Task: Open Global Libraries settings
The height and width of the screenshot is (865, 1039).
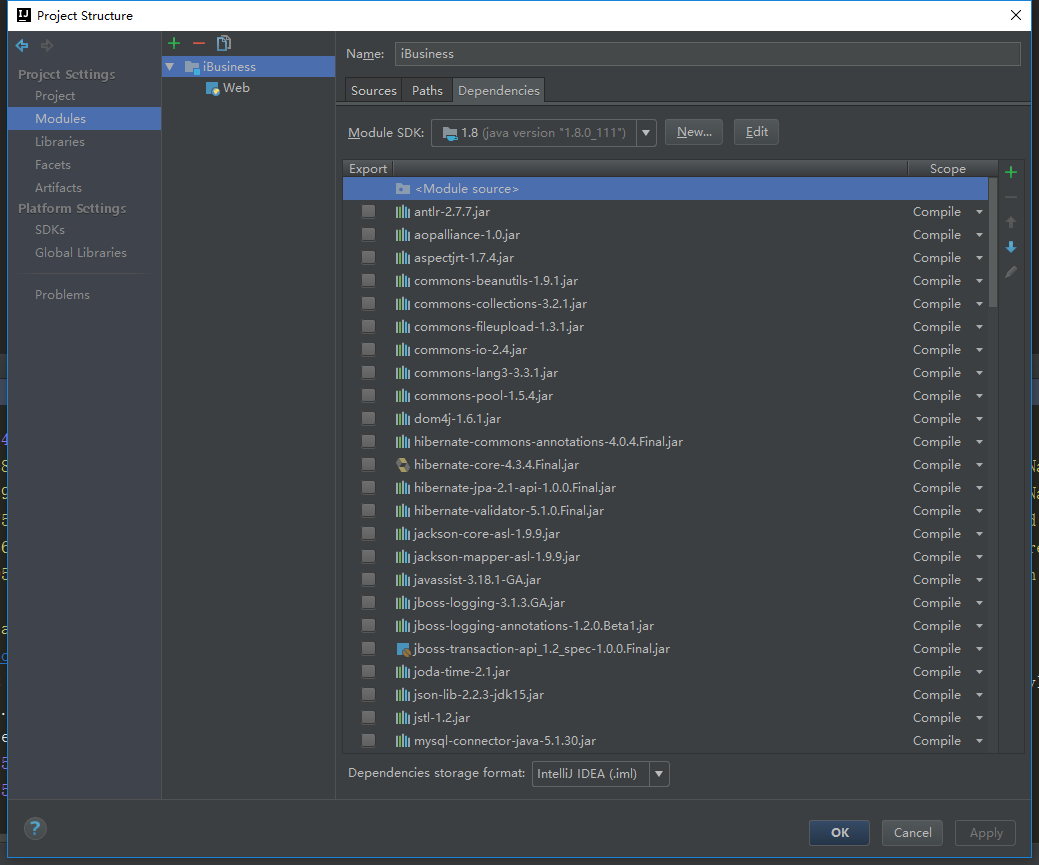Action: coord(81,253)
